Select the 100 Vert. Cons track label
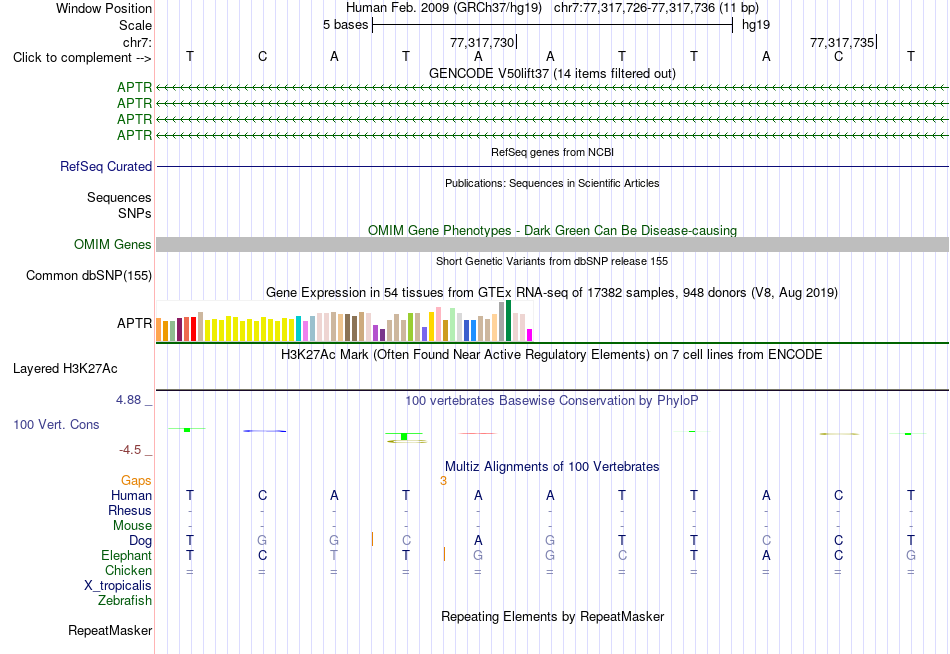950x654 pixels. (x=56, y=424)
